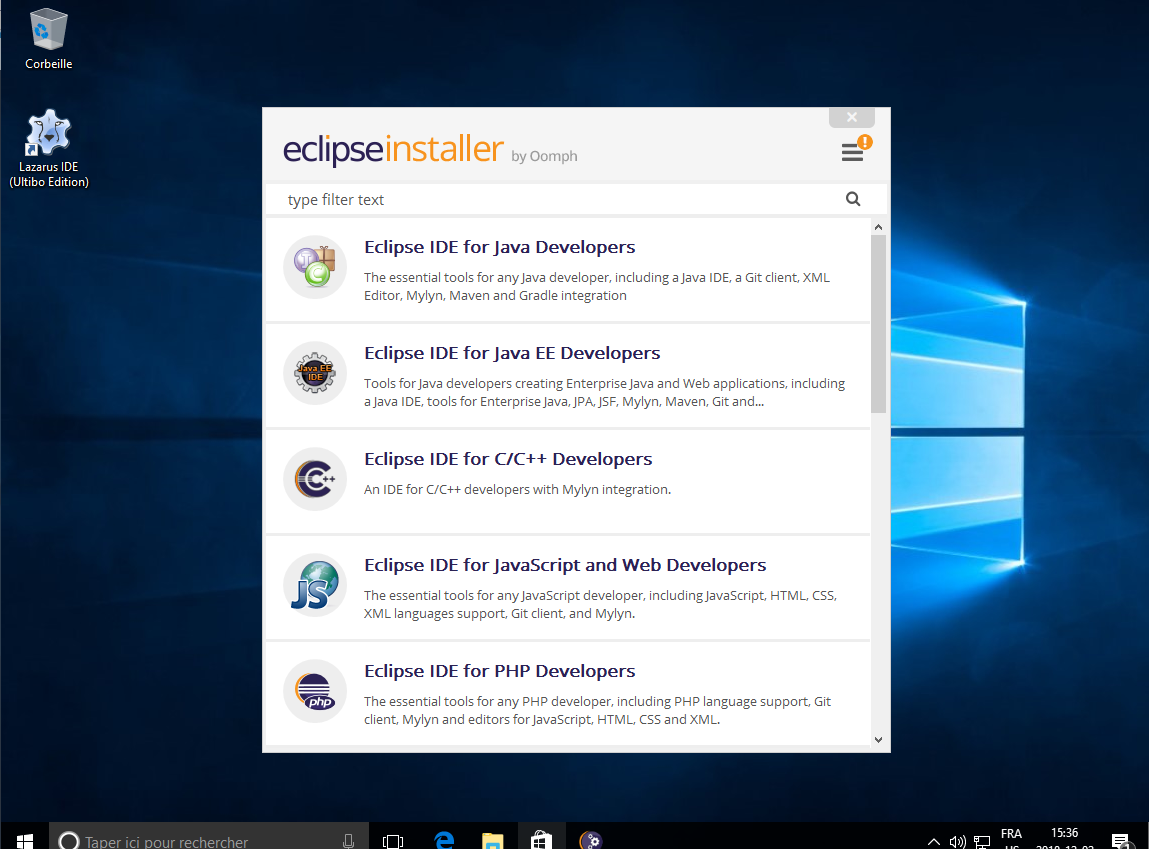The image size is (1149, 849).
Task: Click the Eclipse Installer taskbar icon
Action: pyautogui.click(x=590, y=840)
